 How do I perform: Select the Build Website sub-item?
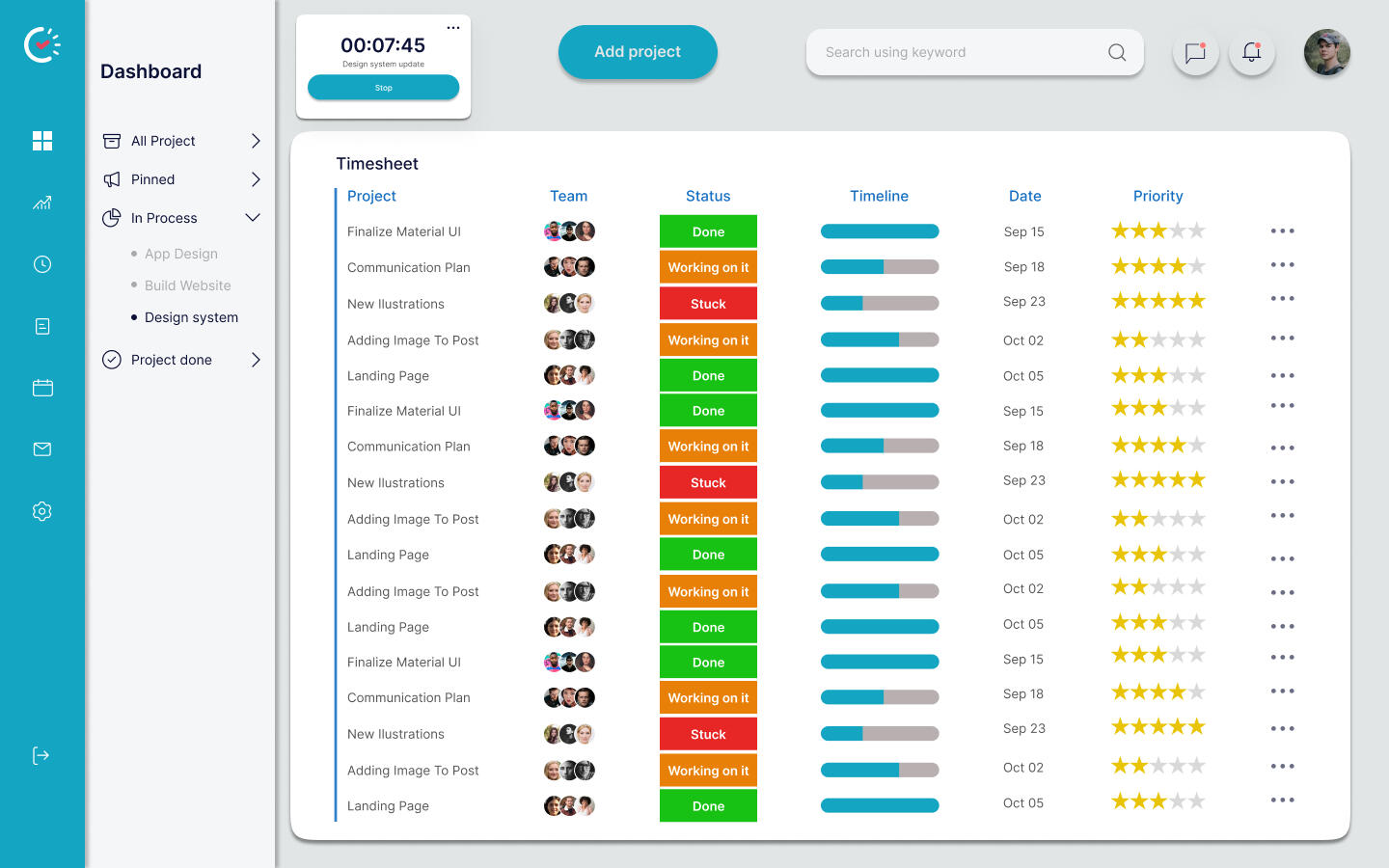pyautogui.click(x=187, y=285)
